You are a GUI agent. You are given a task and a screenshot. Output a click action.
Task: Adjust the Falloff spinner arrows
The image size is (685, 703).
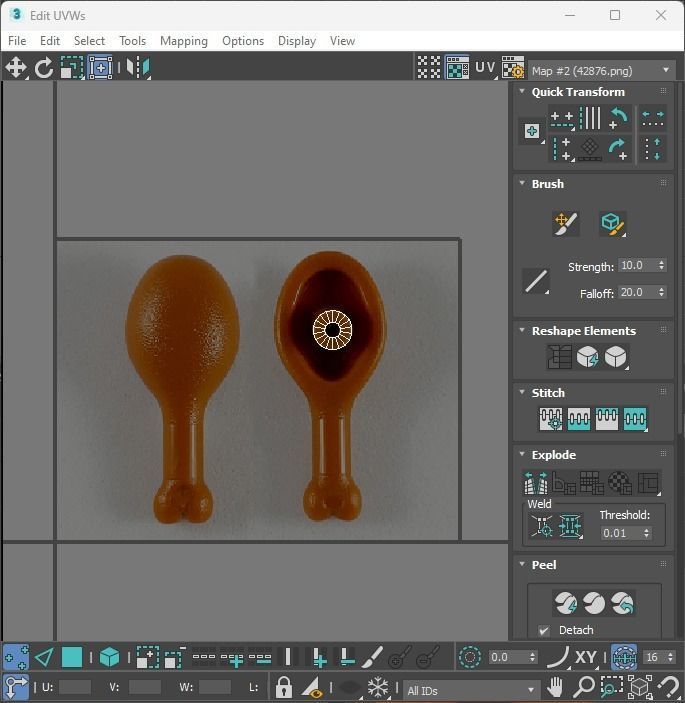[662, 292]
